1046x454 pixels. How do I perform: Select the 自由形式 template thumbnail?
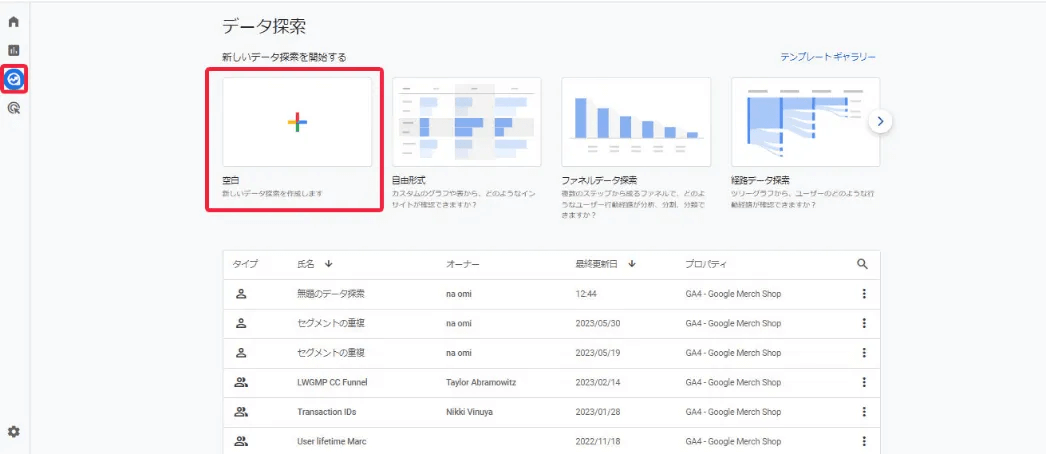pos(466,122)
